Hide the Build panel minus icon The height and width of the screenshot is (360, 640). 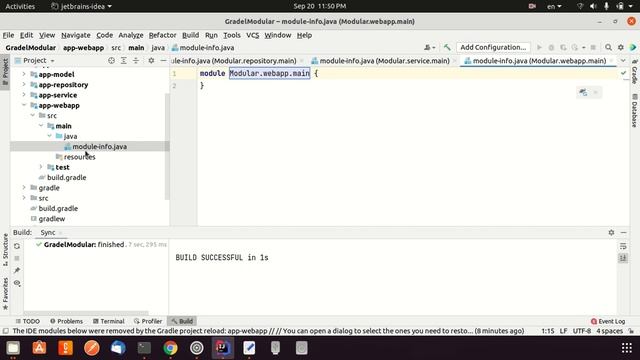[x=623, y=232]
